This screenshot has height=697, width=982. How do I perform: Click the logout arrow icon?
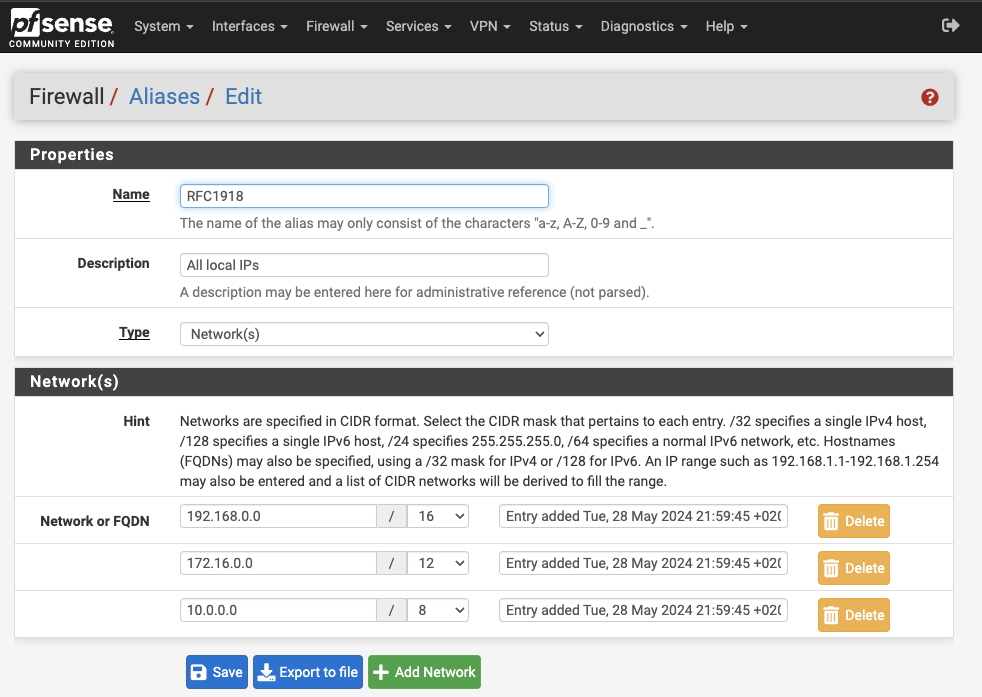tap(950, 26)
